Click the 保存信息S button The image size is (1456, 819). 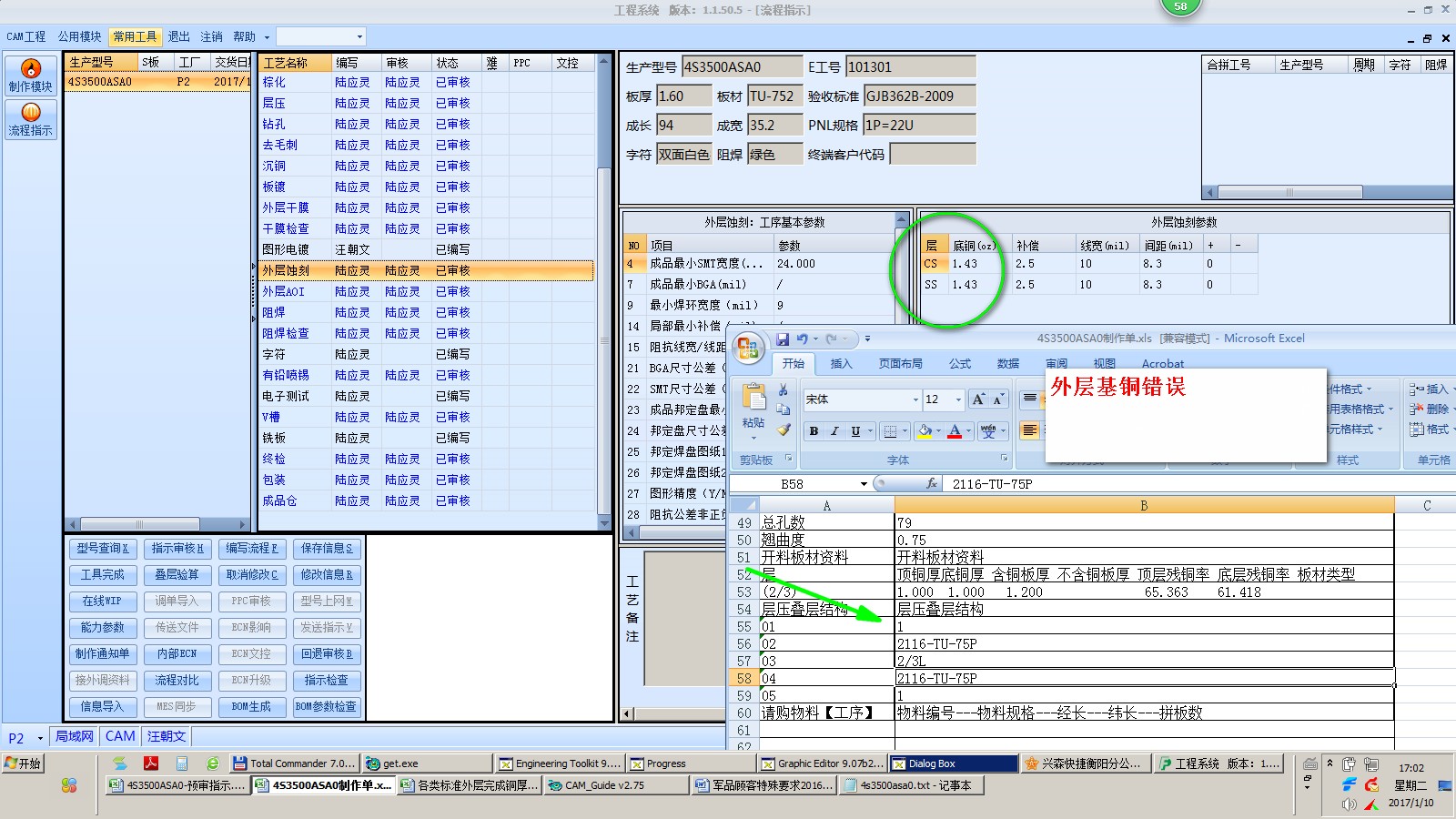tap(327, 549)
